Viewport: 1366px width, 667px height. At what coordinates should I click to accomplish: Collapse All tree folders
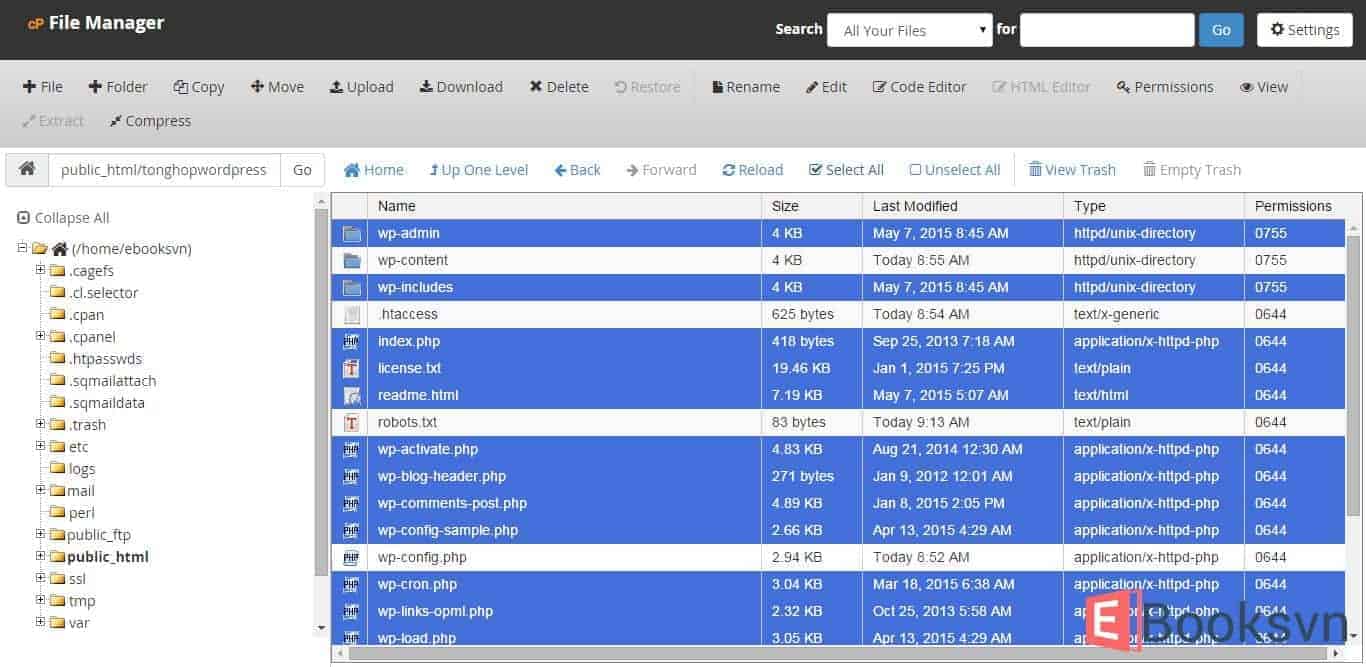64,218
